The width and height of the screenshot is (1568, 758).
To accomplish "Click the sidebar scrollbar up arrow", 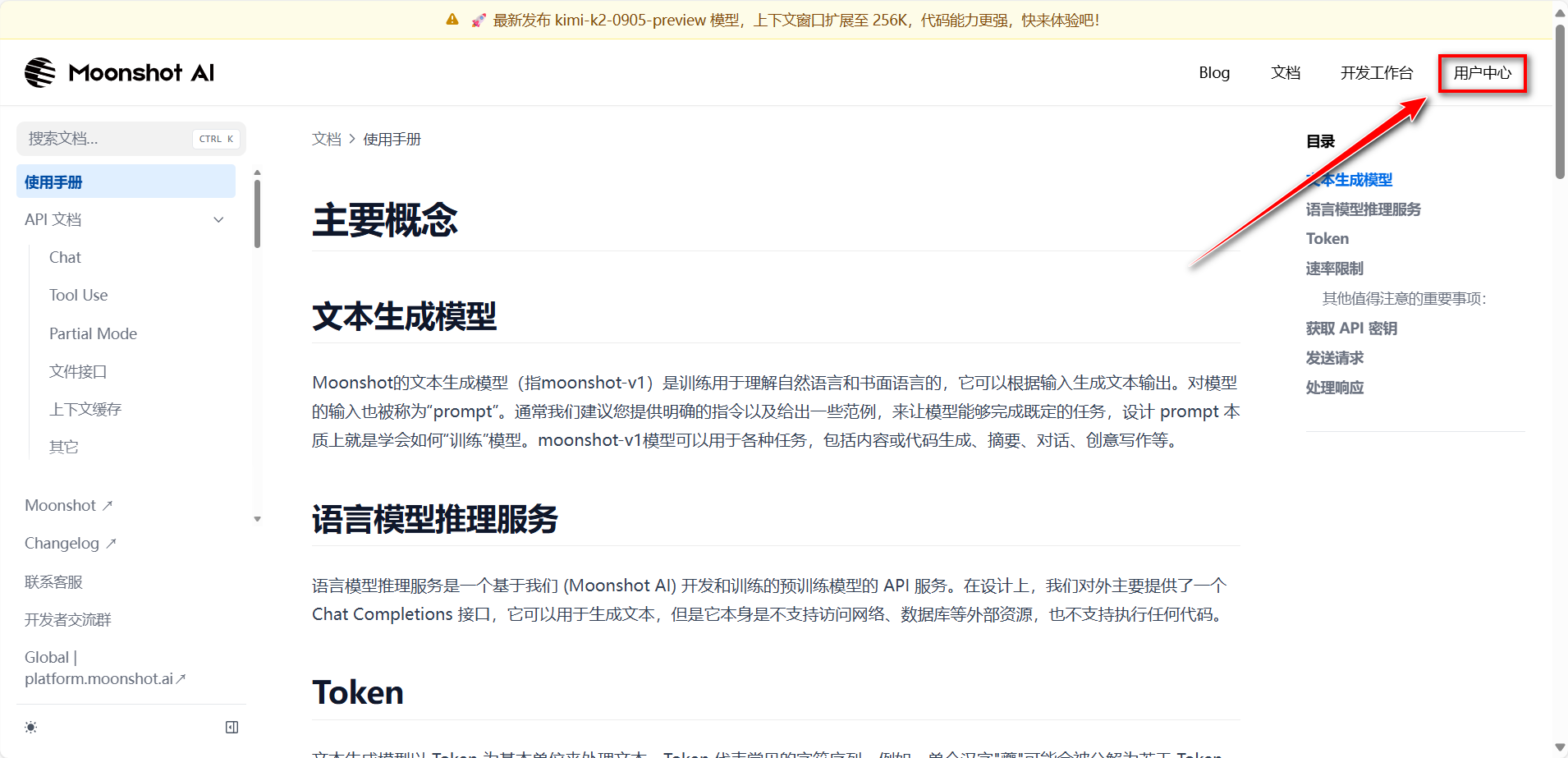I will (x=257, y=172).
